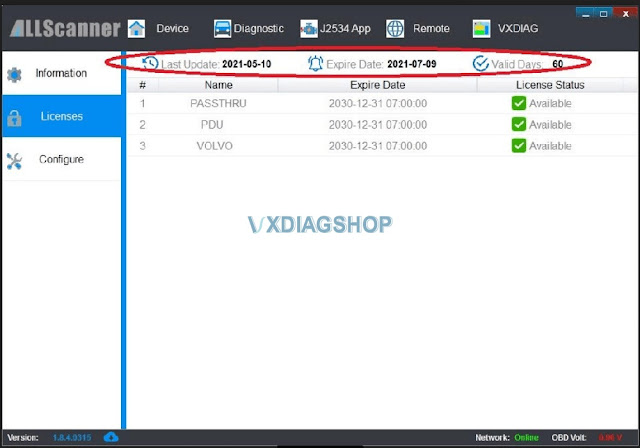Click PDU green Available checkmark

coord(519,124)
